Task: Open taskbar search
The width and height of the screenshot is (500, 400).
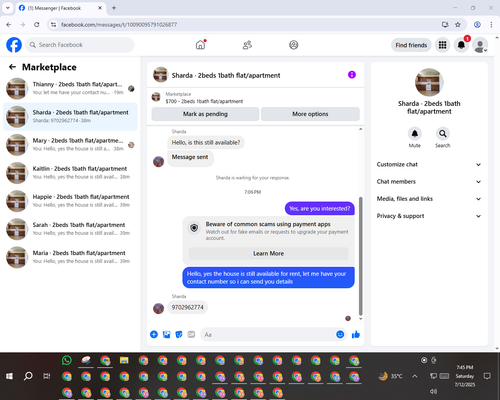Action: (x=28, y=376)
